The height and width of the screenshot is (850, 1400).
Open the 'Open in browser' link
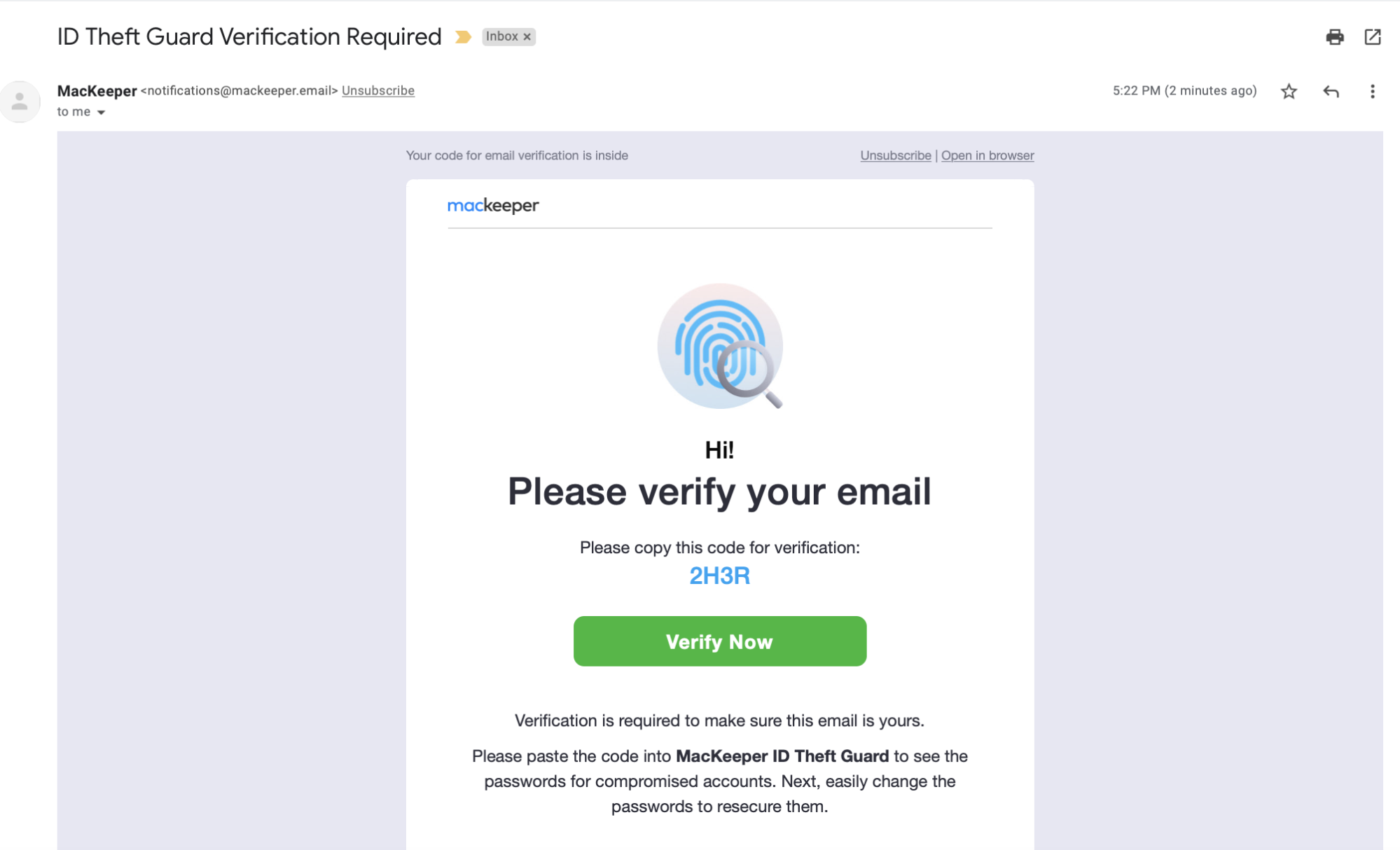tap(987, 155)
